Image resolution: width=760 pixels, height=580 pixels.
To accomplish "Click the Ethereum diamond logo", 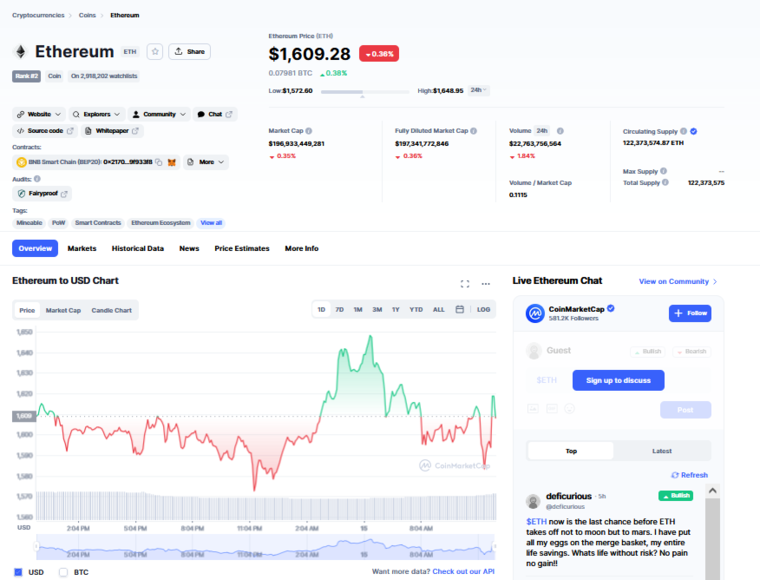I will click(20, 51).
